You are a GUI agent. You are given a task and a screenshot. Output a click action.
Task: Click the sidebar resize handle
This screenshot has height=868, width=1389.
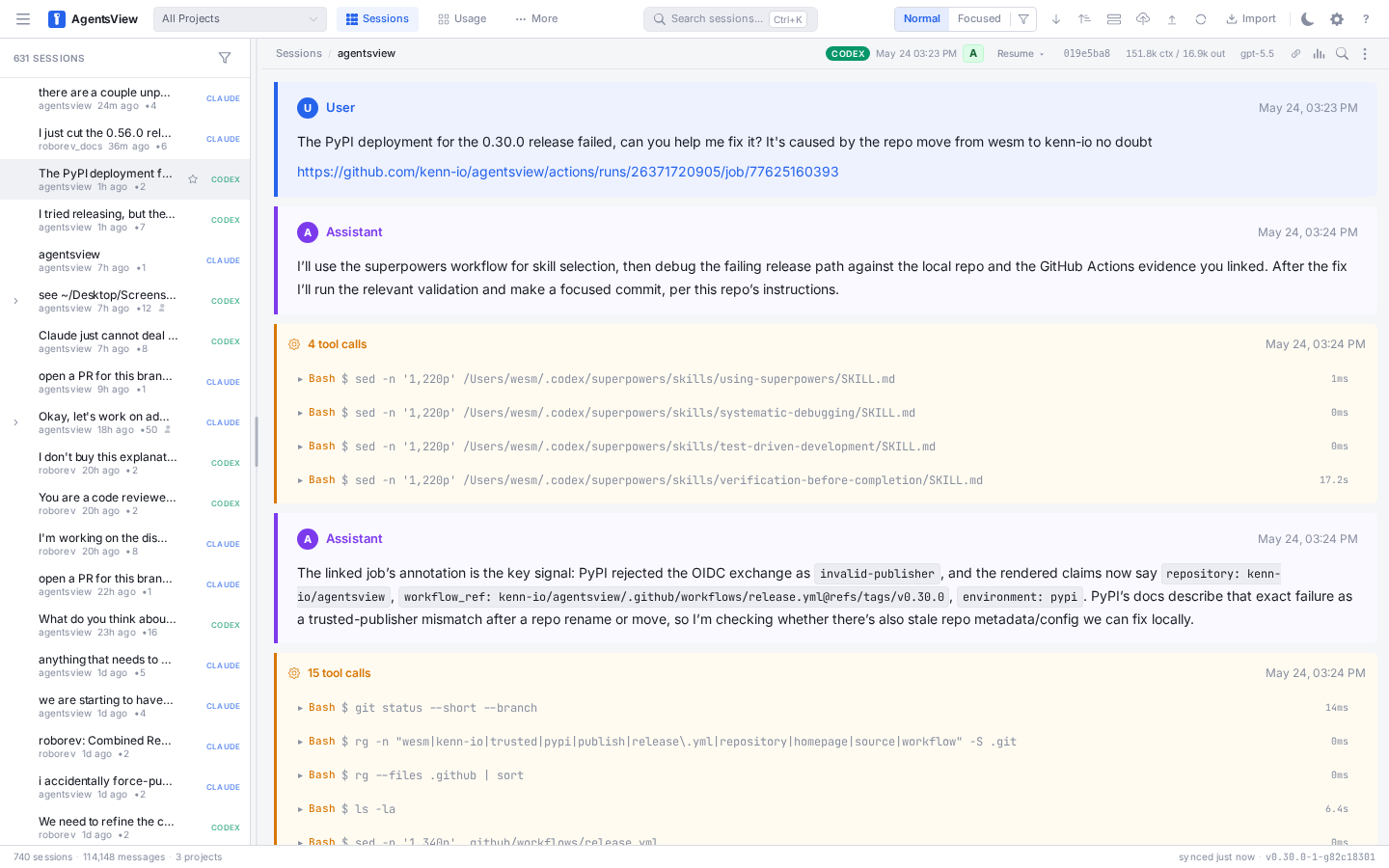click(x=256, y=442)
